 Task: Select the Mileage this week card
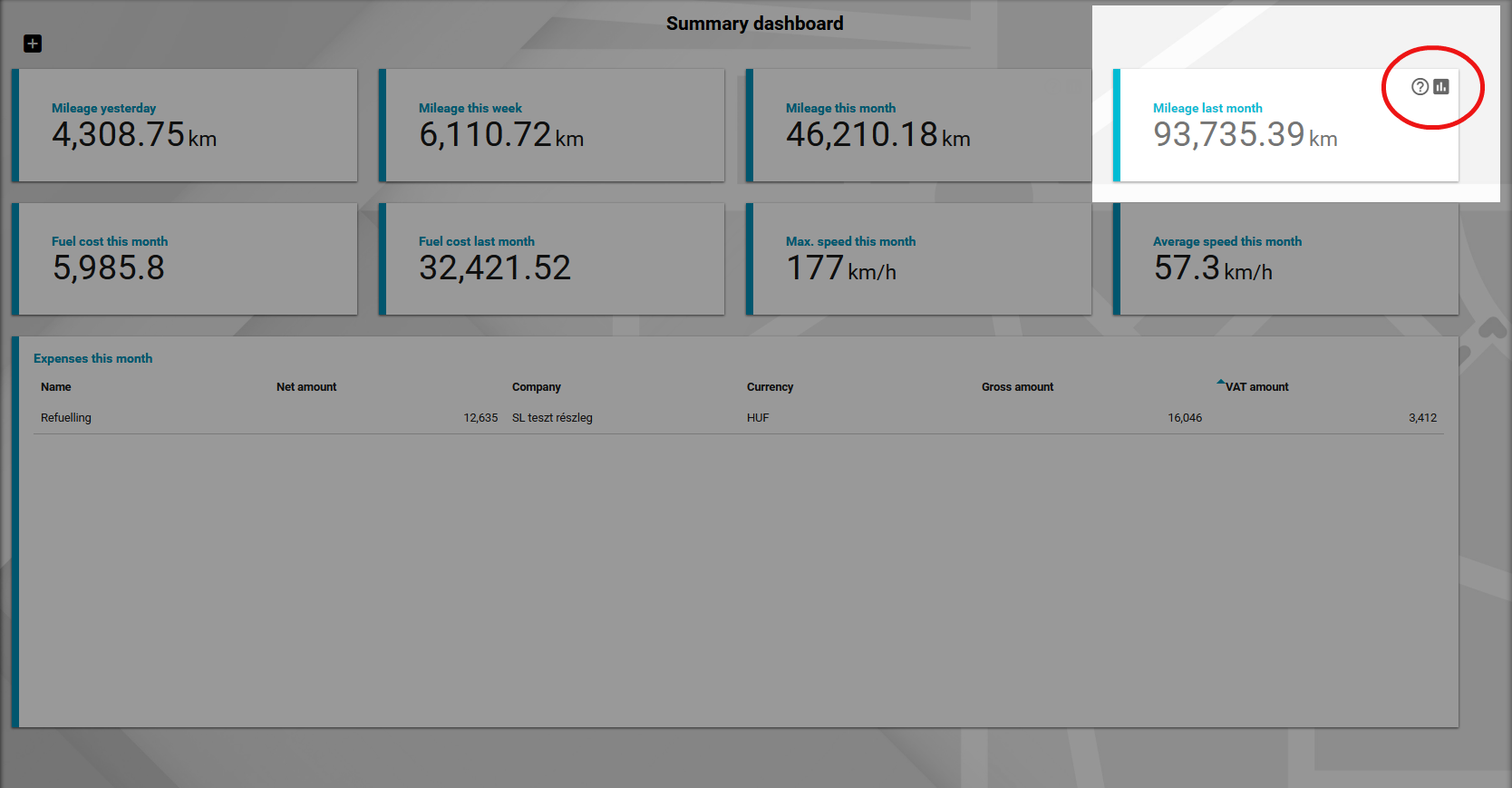tap(555, 125)
